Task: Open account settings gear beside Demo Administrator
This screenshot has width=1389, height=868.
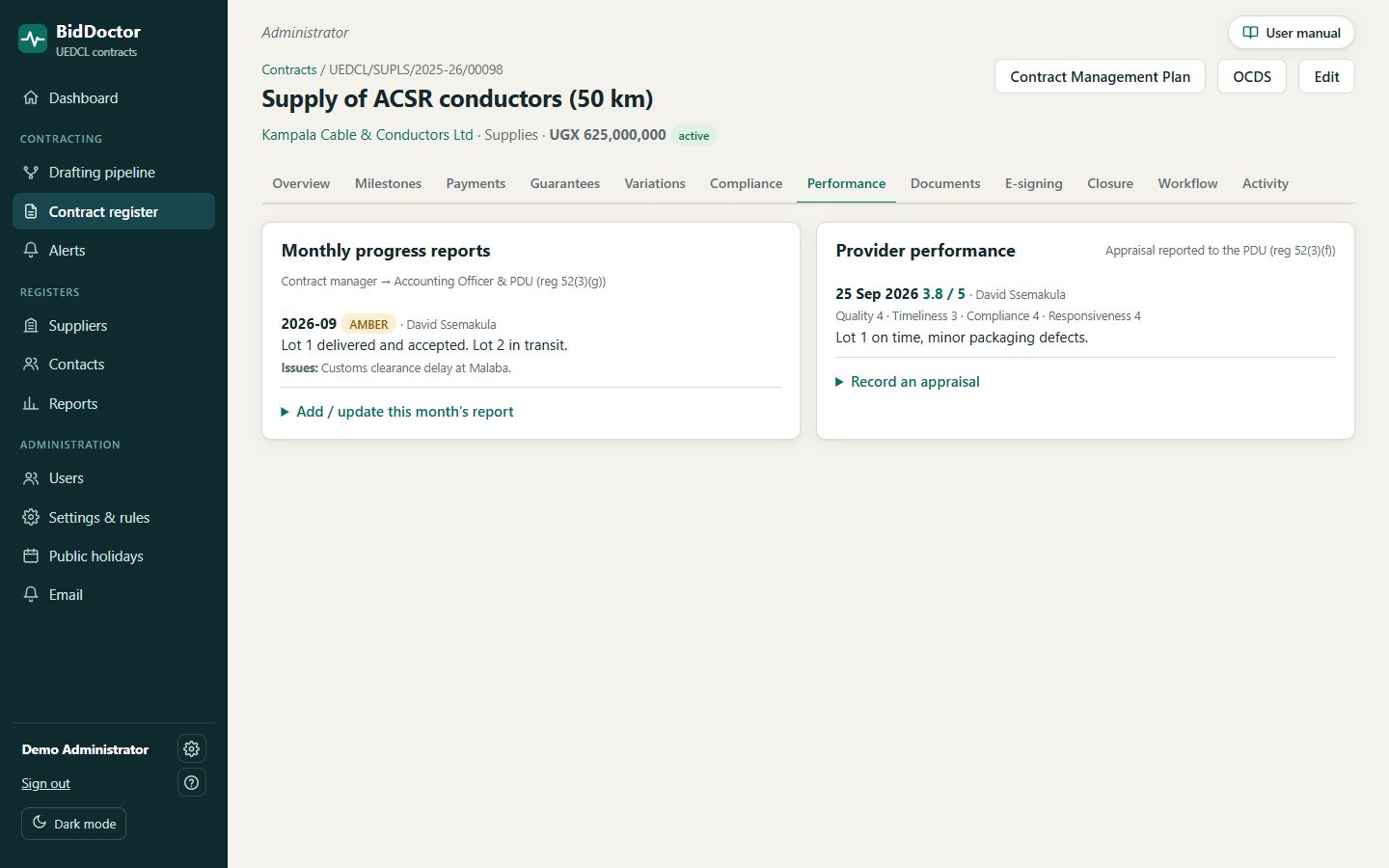Action: [x=192, y=748]
